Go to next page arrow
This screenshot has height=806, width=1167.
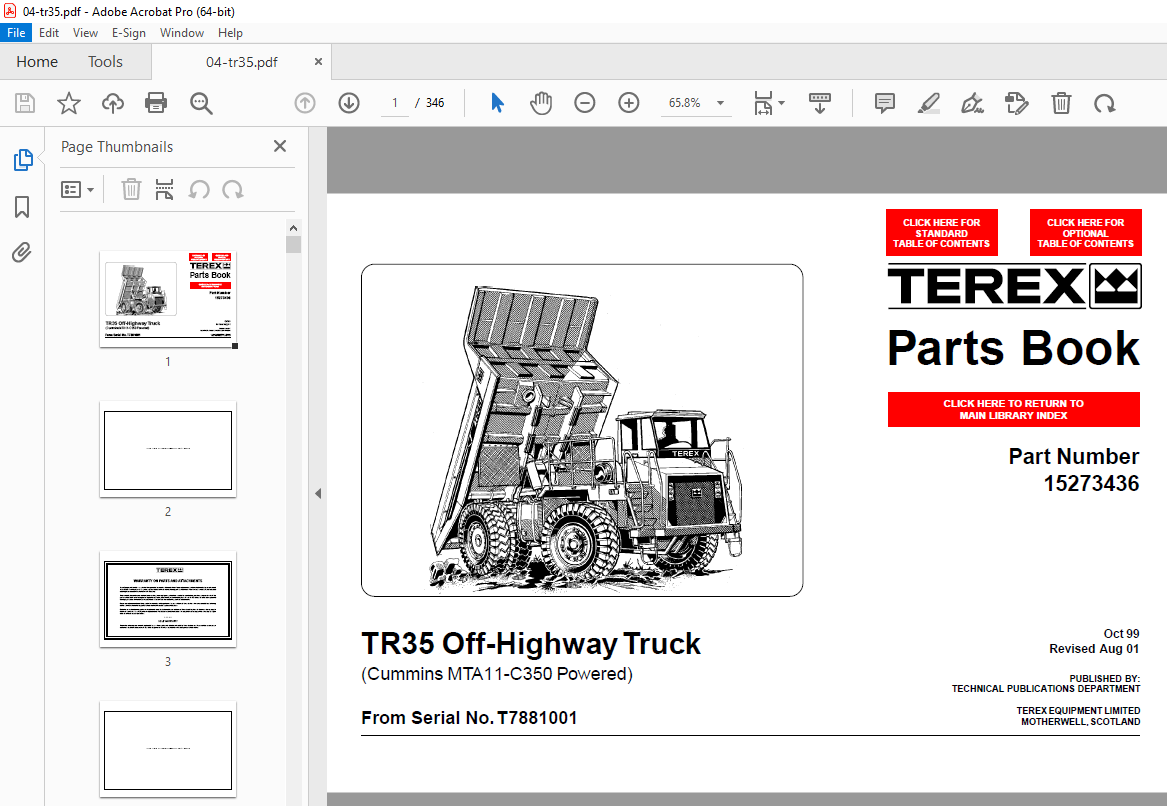point(349,103)
